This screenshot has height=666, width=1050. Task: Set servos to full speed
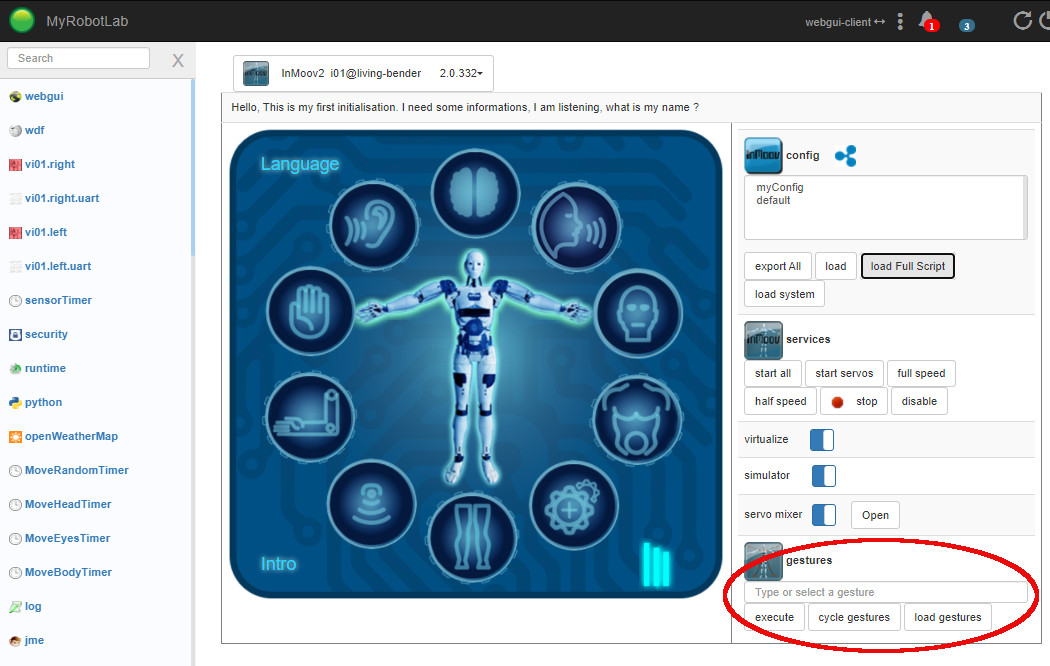921,373
